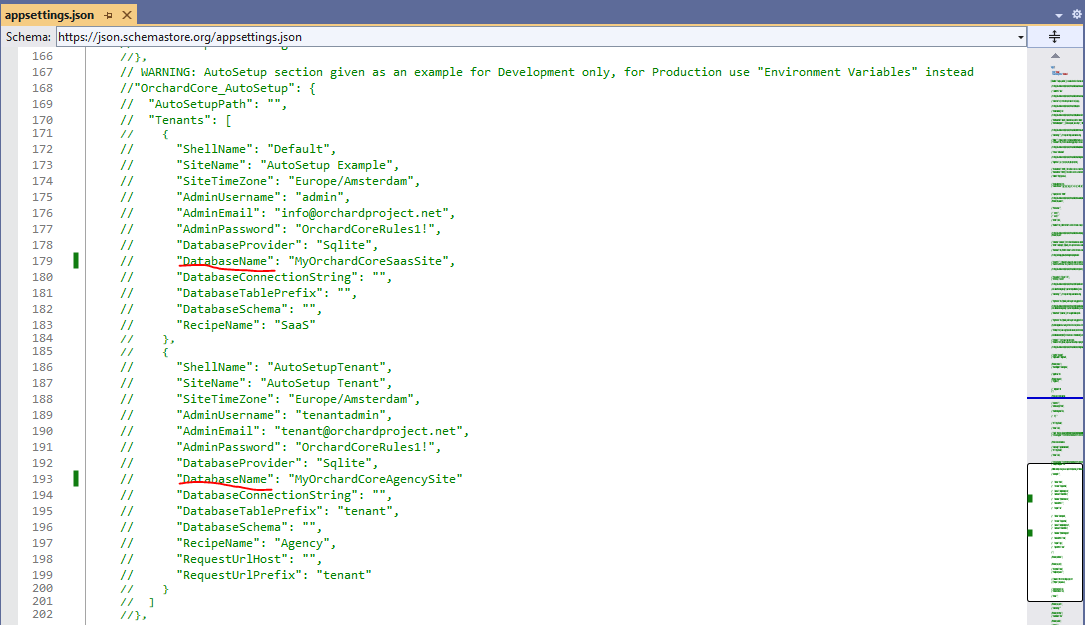Screen dimensions: 1085x625
Task: Click the "Schema:" label
Action: tap(28, 37)
